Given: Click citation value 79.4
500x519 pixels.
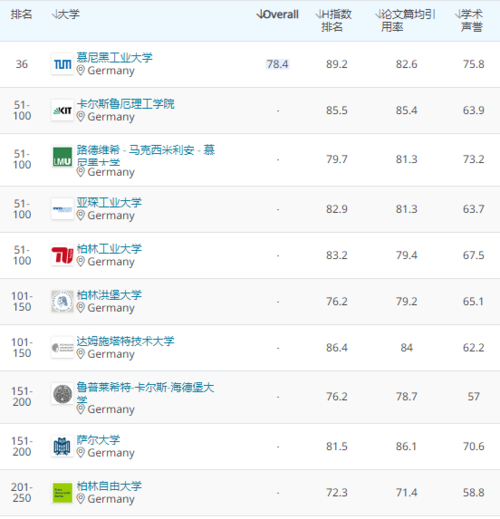Looking at the screenshot, I should (x=406, y=255).
